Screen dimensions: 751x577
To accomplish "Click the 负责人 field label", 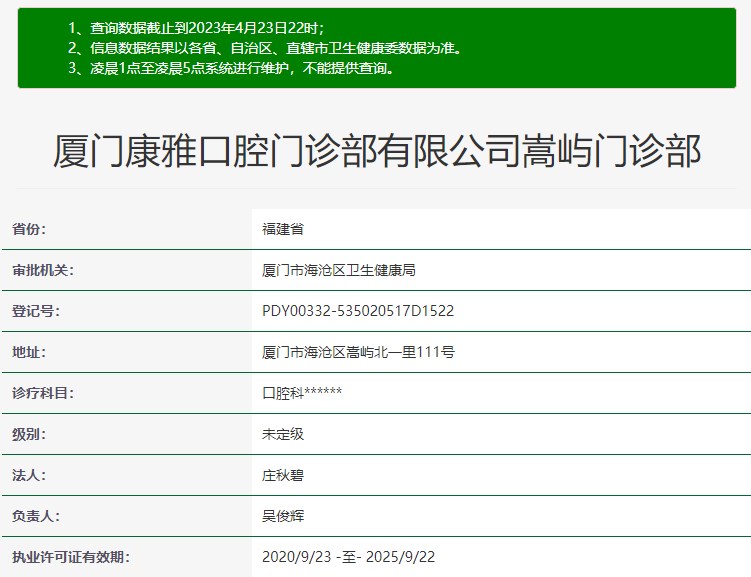I will [36, 516].
